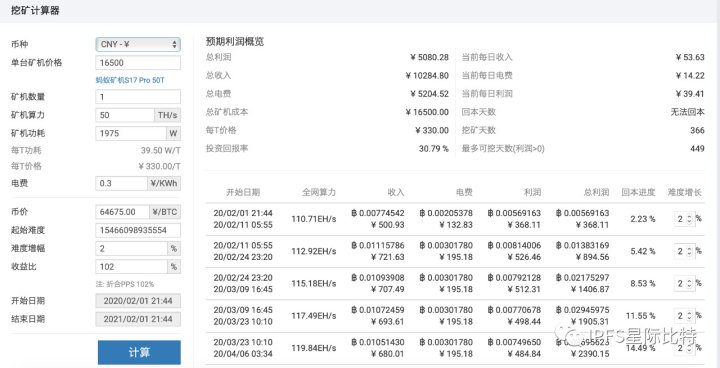Click the 挖矿计算器 page title
This screenshot has width=720, height=368.
35,11
